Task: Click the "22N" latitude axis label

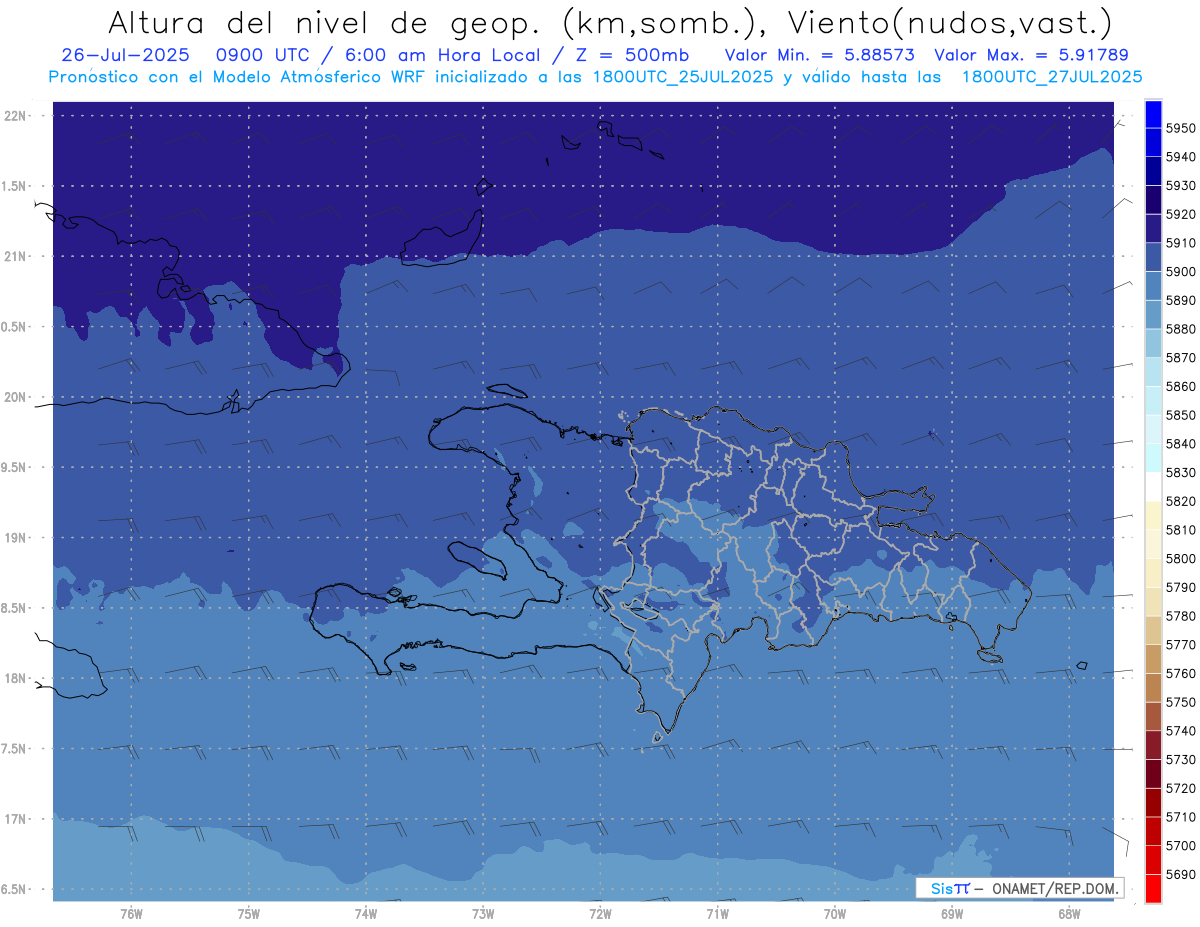Action: point(17,116)
